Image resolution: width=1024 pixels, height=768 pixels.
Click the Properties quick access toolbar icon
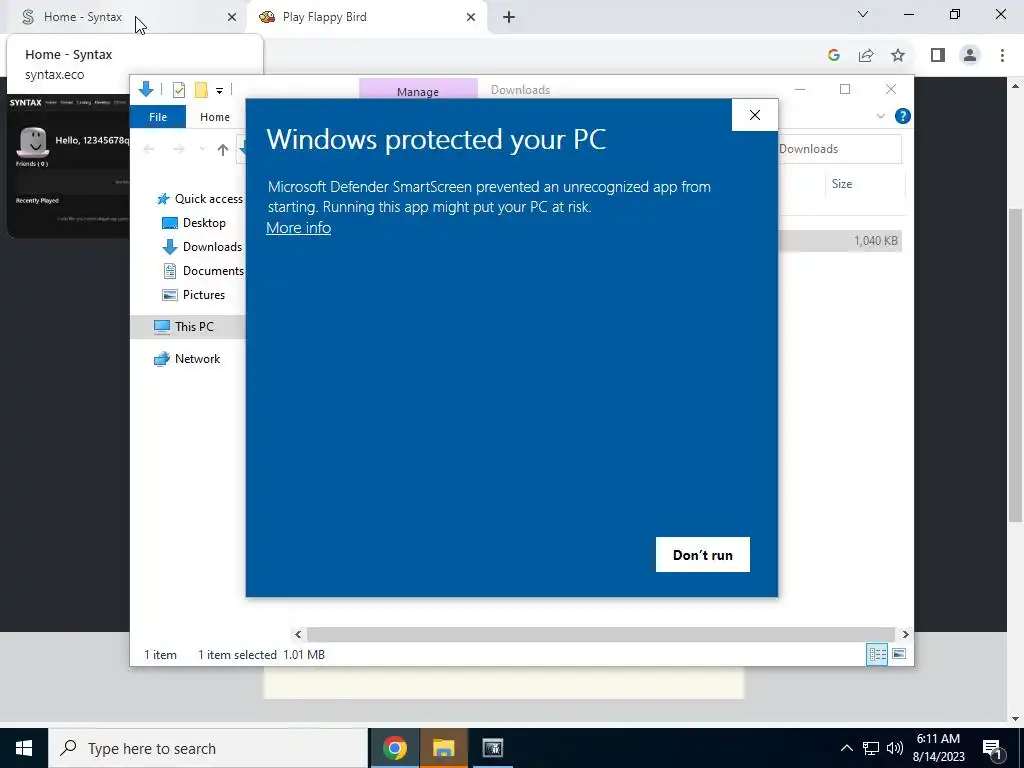(x=178, y=90)
